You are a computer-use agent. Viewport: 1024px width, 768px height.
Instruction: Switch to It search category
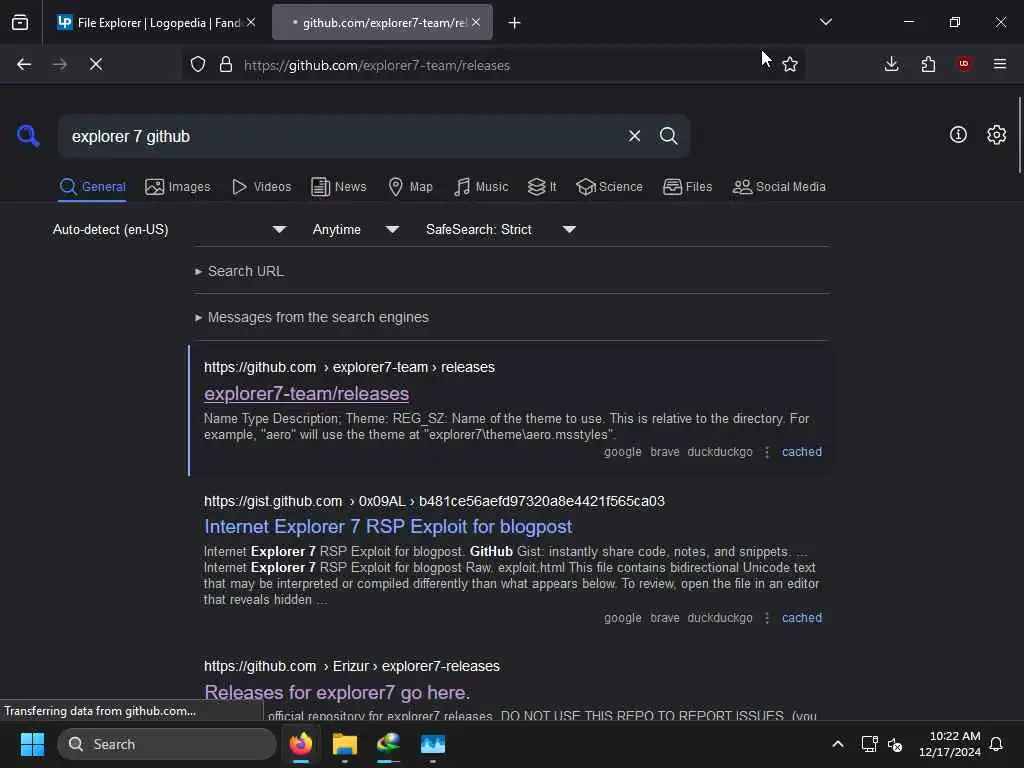(x=542, y=187)
